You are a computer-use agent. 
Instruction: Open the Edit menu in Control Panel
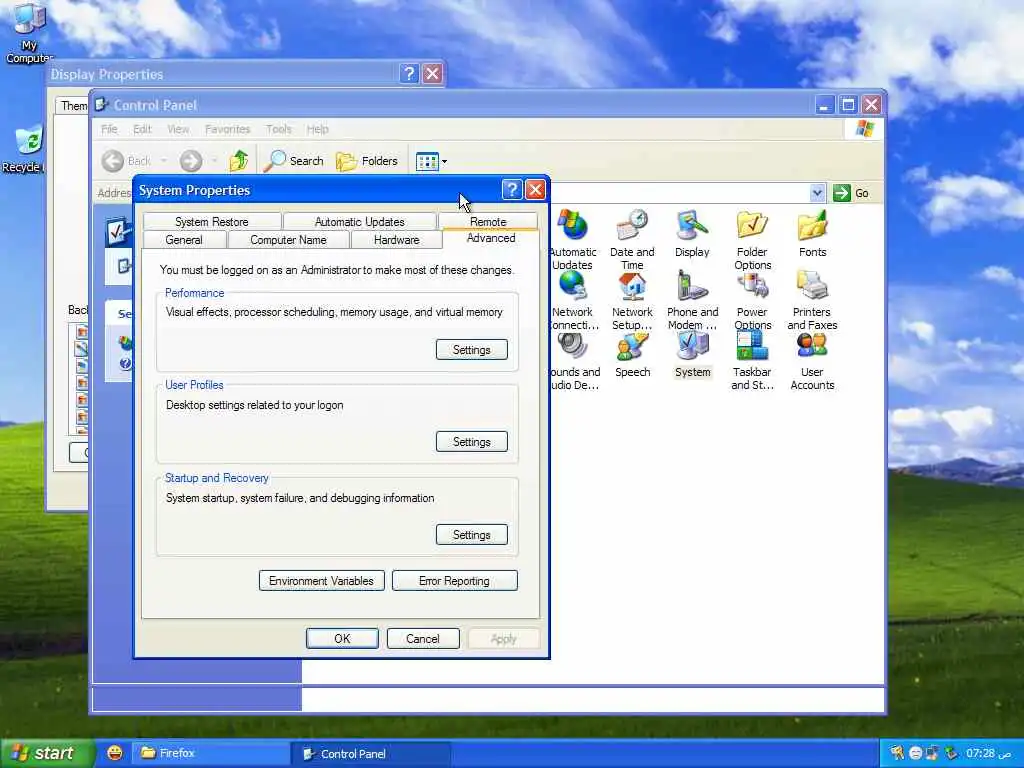coord(142,129)
